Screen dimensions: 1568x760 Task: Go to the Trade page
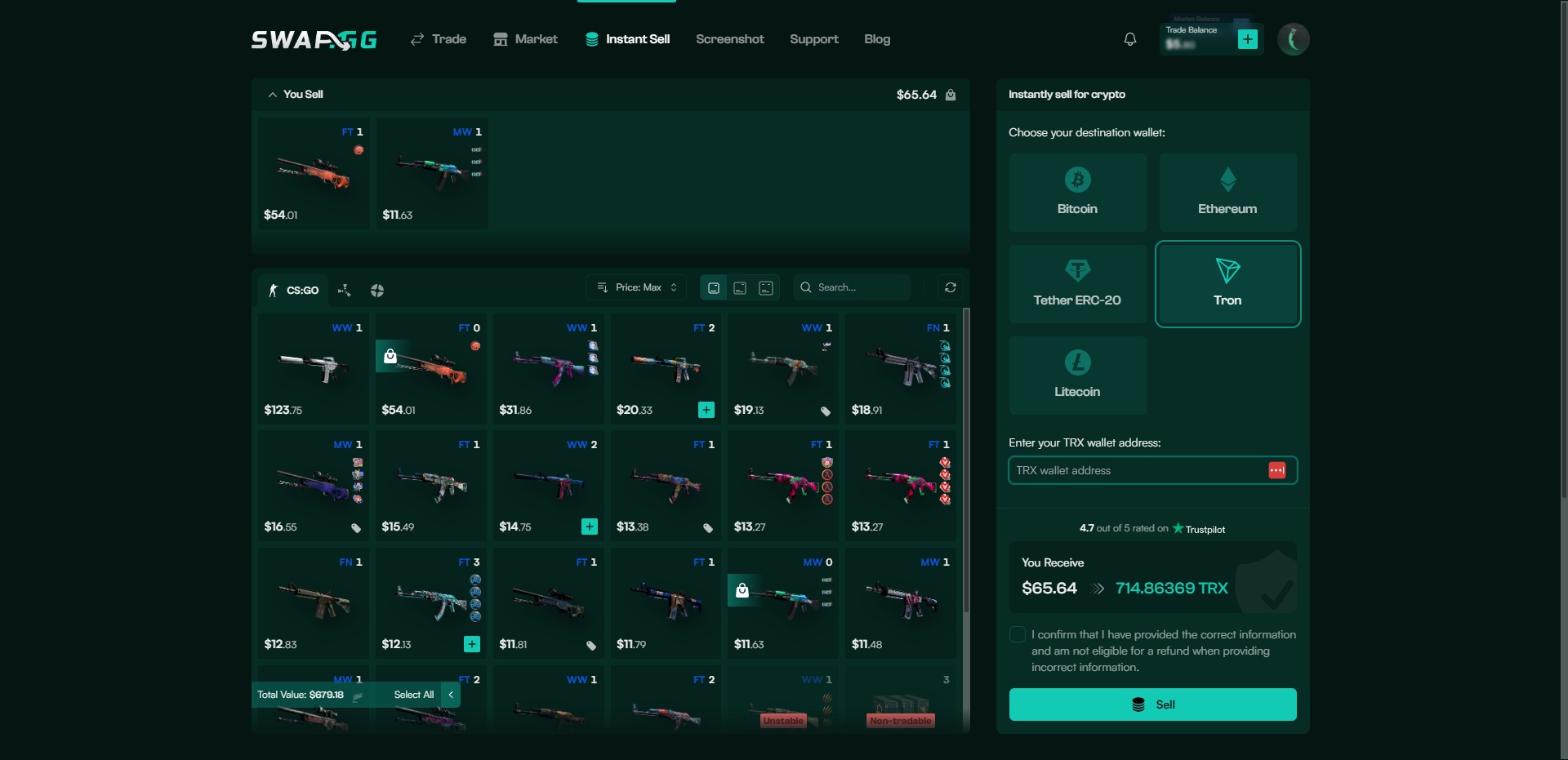click(x=439, y=39)
